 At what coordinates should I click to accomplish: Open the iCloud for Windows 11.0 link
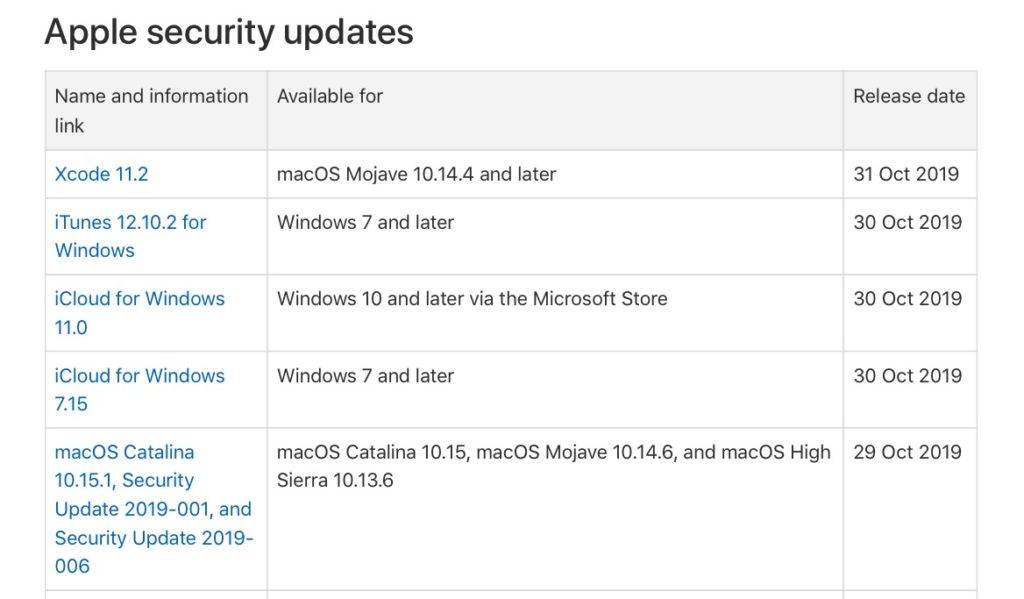tap(139, 312)
